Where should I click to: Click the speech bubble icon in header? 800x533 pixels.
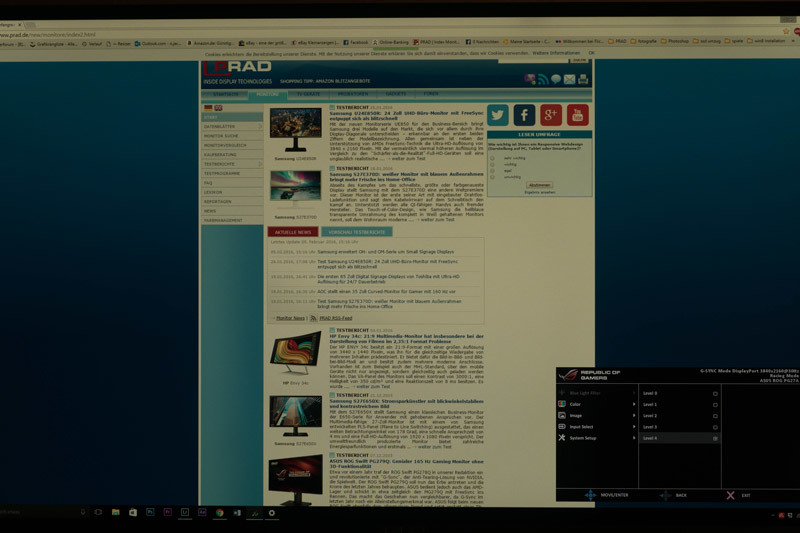pos(556,79)
